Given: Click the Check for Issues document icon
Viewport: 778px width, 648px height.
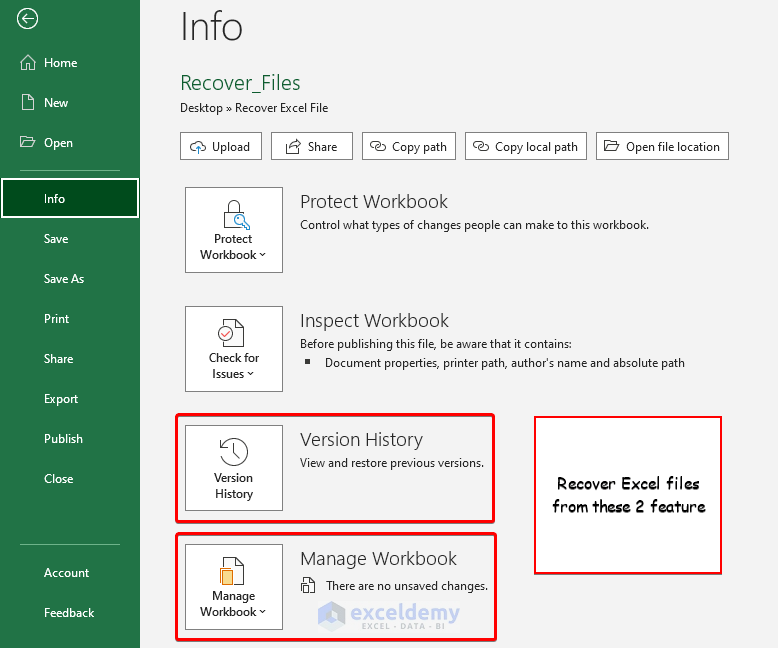Looking at the screenshot, I should pos(231,333).
